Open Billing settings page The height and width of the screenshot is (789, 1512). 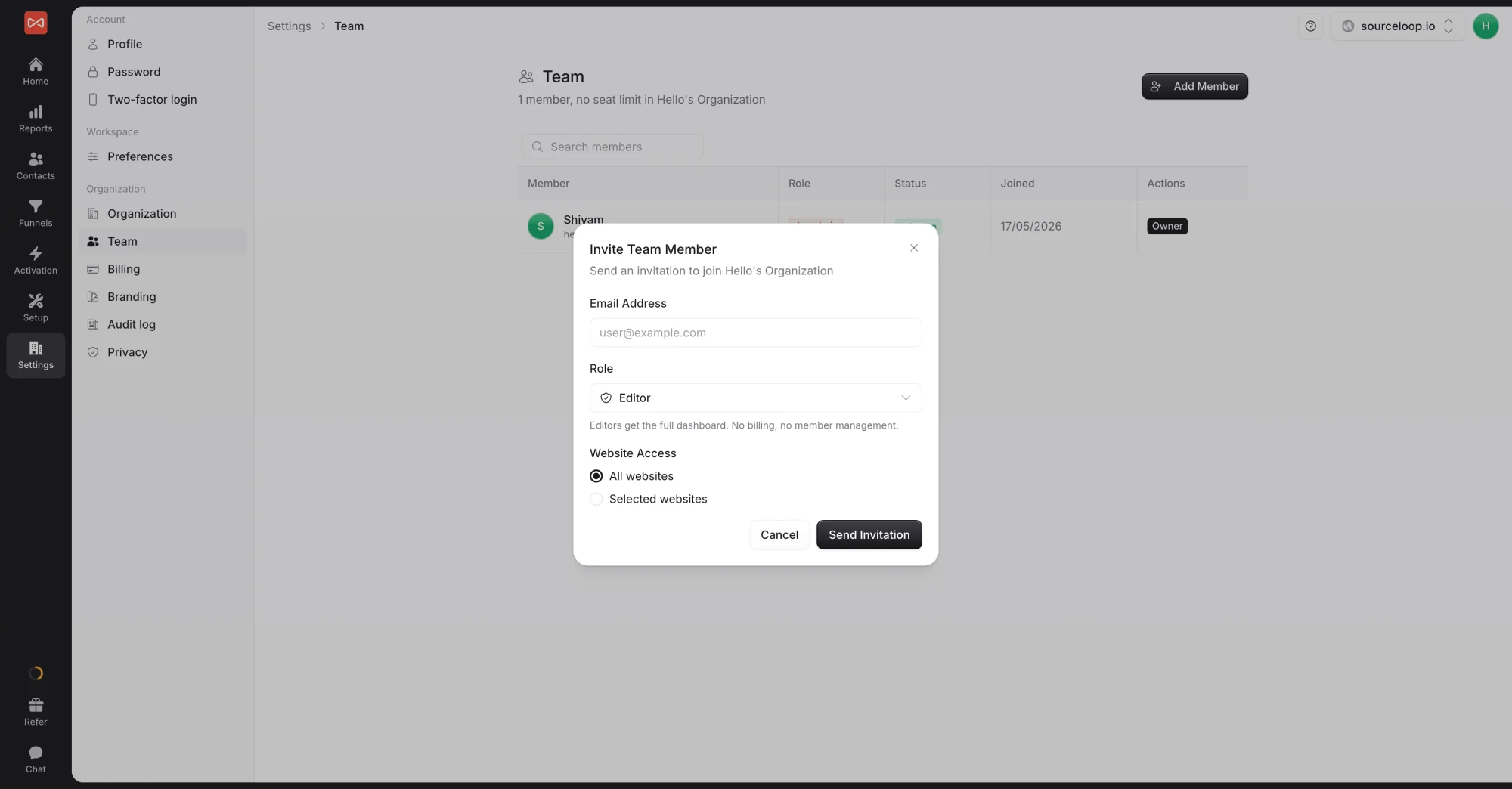(163, 269)
